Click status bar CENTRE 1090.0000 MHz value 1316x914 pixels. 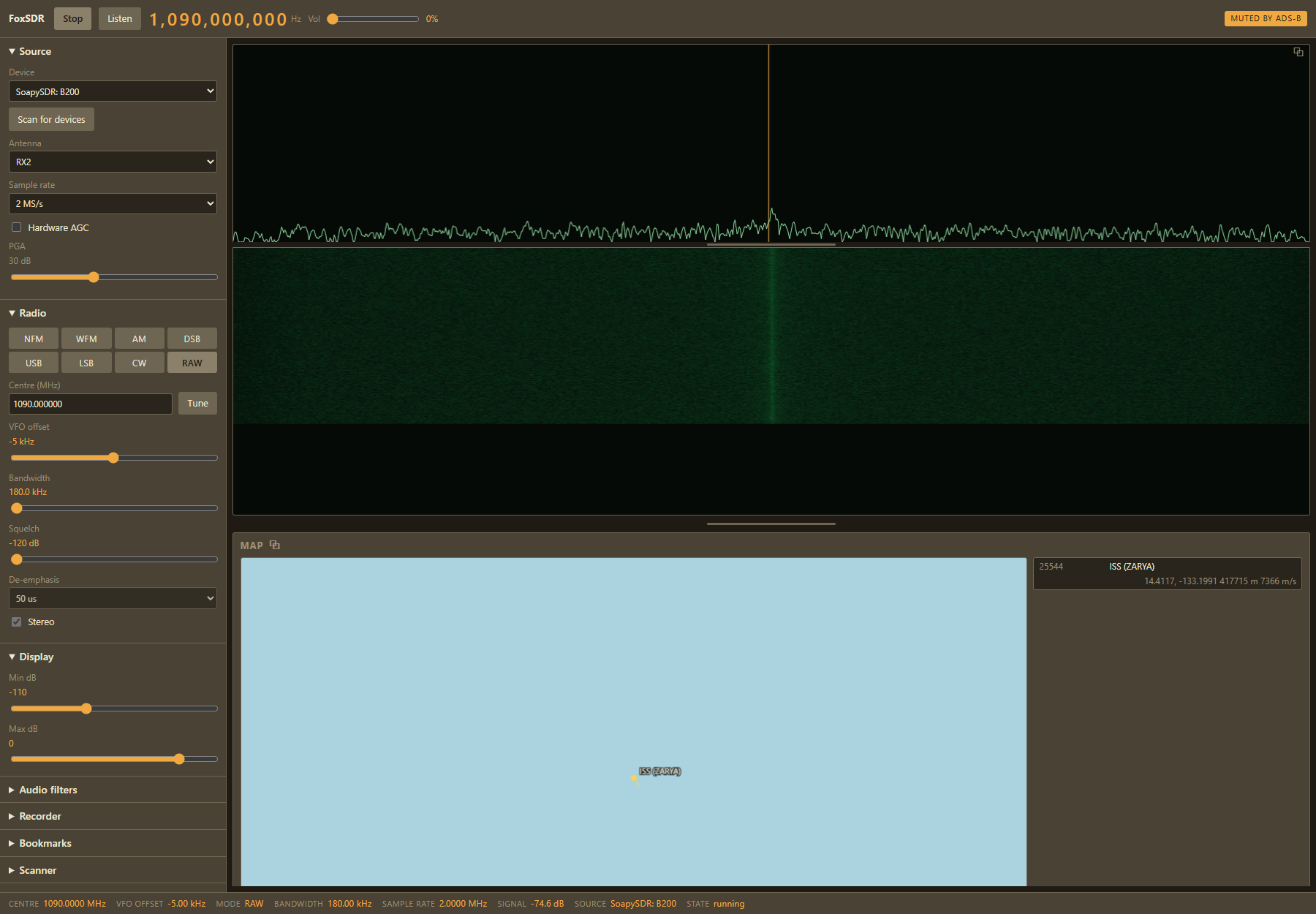pos(75,904)
